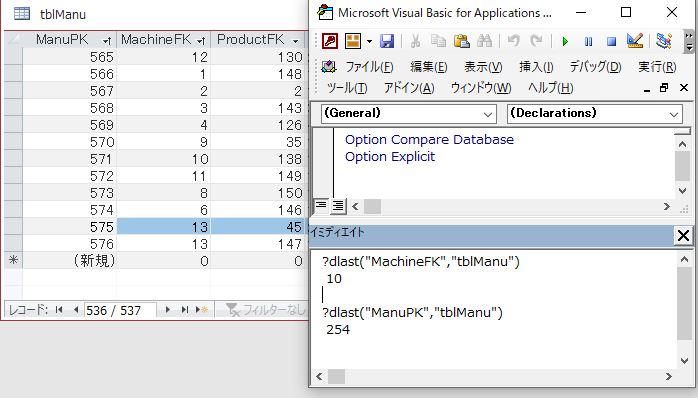Run the code with the green play icon
The height and width of the screenshot is (398, 698).
[x=565, y=41]
